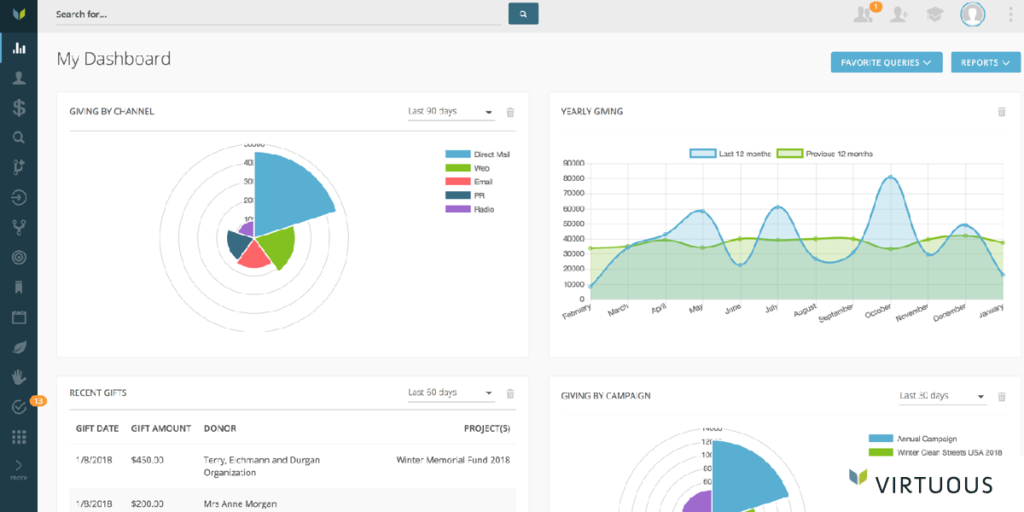Change Giving by Channel Last 90 days dropdown

click(451, 112)
